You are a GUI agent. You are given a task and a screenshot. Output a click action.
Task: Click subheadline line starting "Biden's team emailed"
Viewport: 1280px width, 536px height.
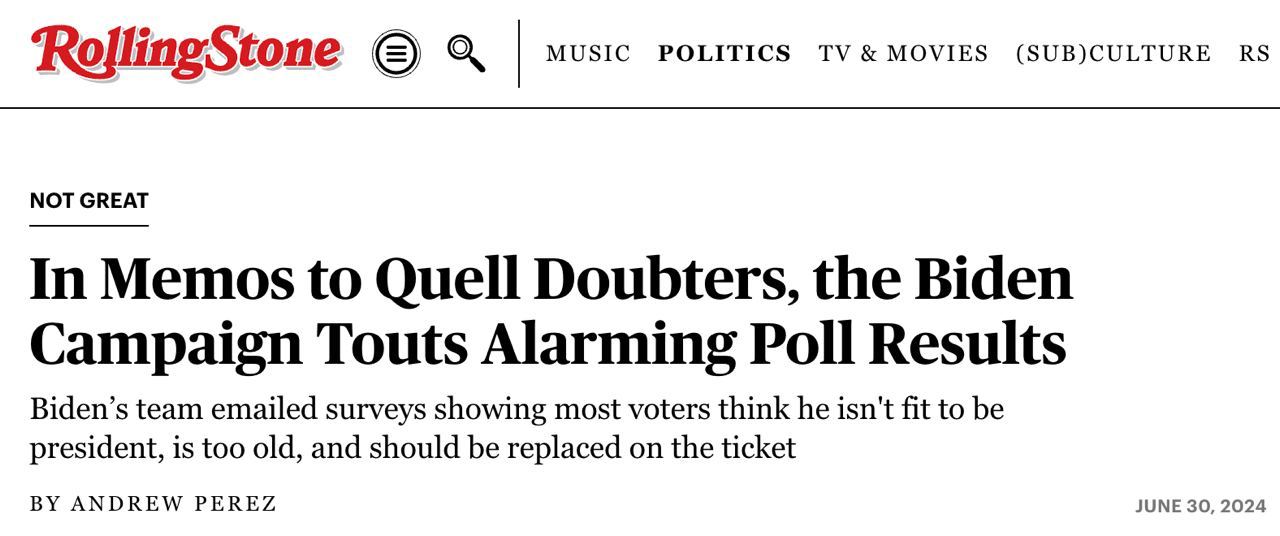coord(516,409)
